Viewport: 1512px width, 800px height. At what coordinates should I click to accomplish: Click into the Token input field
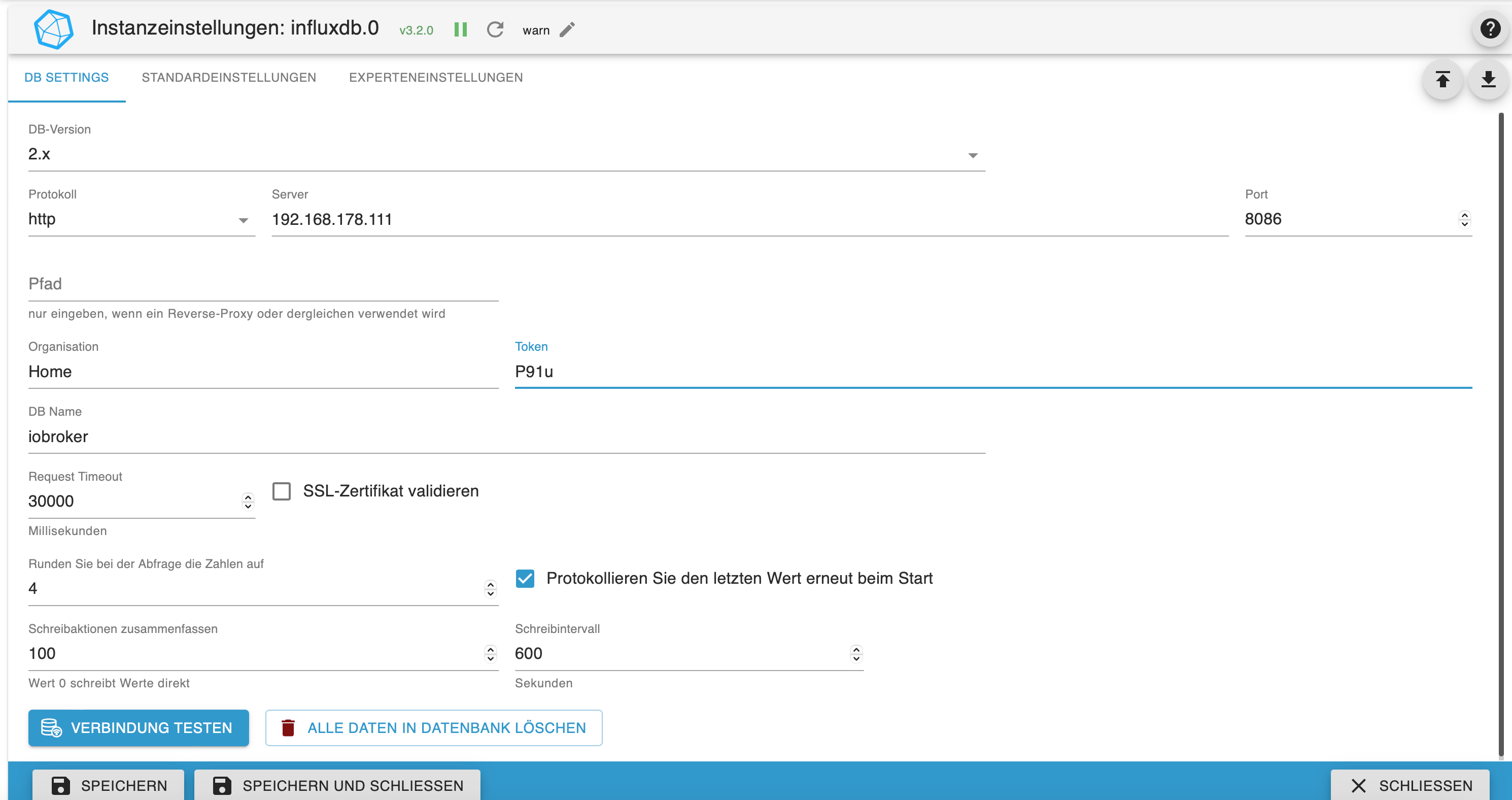pyautogui.click(x=992, y=372)
